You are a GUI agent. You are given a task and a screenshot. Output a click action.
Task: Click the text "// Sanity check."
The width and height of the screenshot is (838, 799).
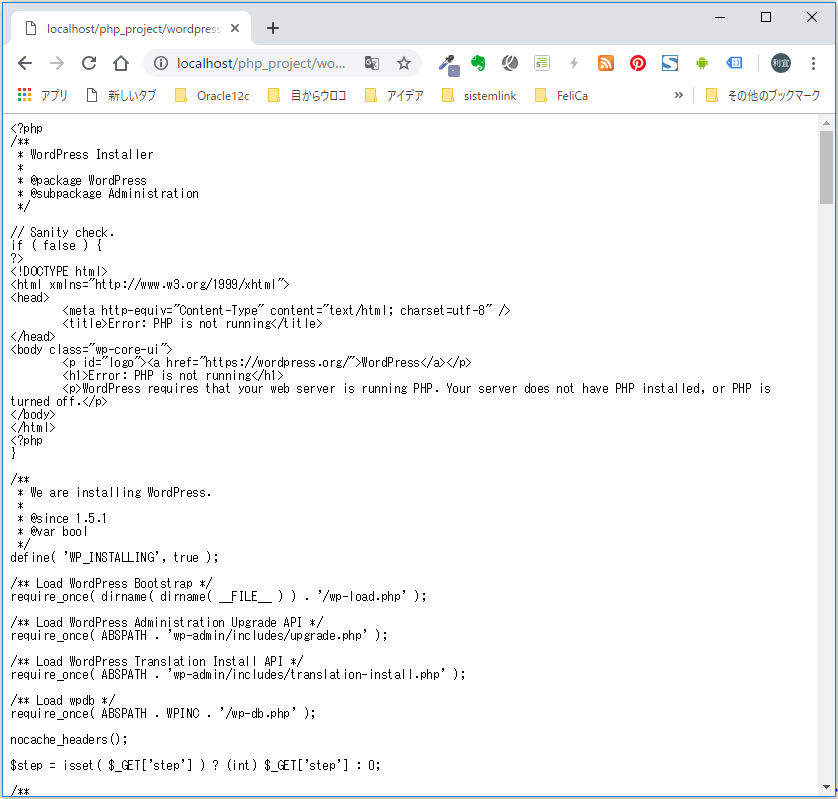point(62,232)
